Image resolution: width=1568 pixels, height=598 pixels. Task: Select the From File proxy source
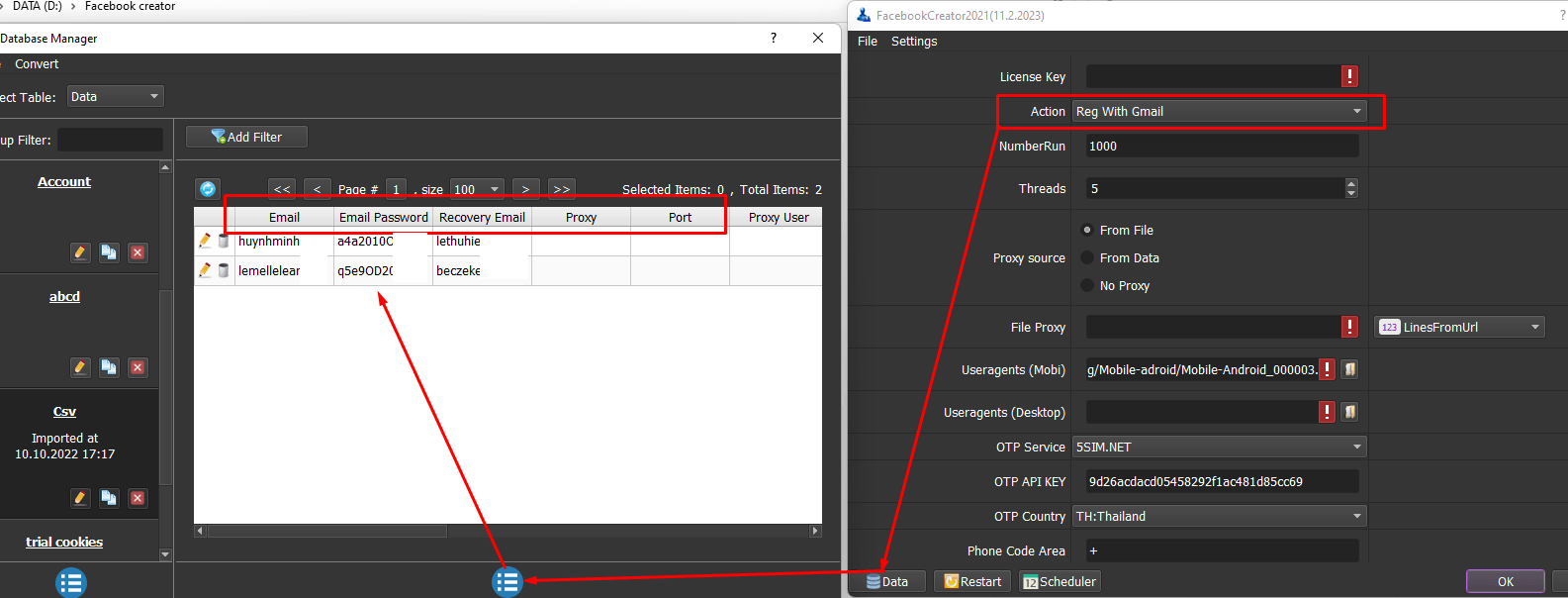point(1087,230)
